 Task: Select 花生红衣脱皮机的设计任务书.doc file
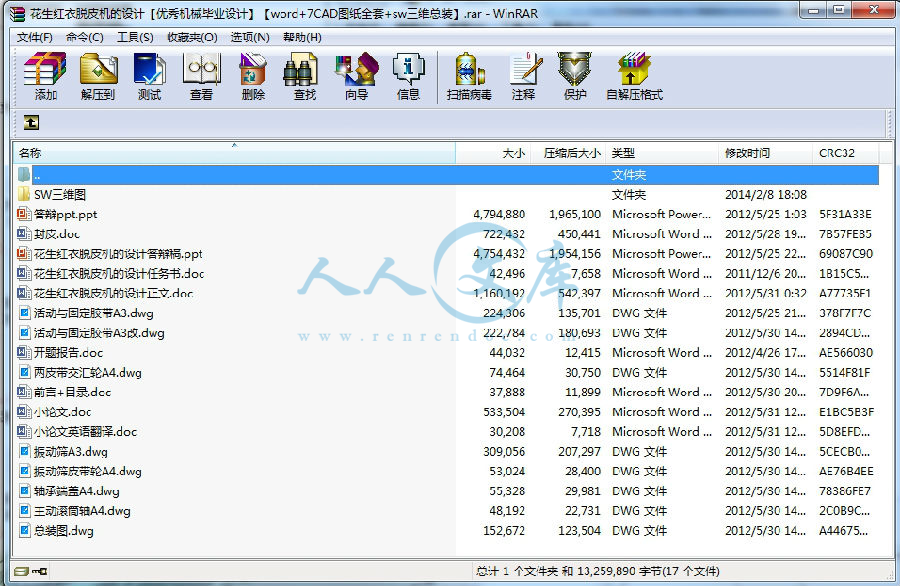(x=119, y=274)
